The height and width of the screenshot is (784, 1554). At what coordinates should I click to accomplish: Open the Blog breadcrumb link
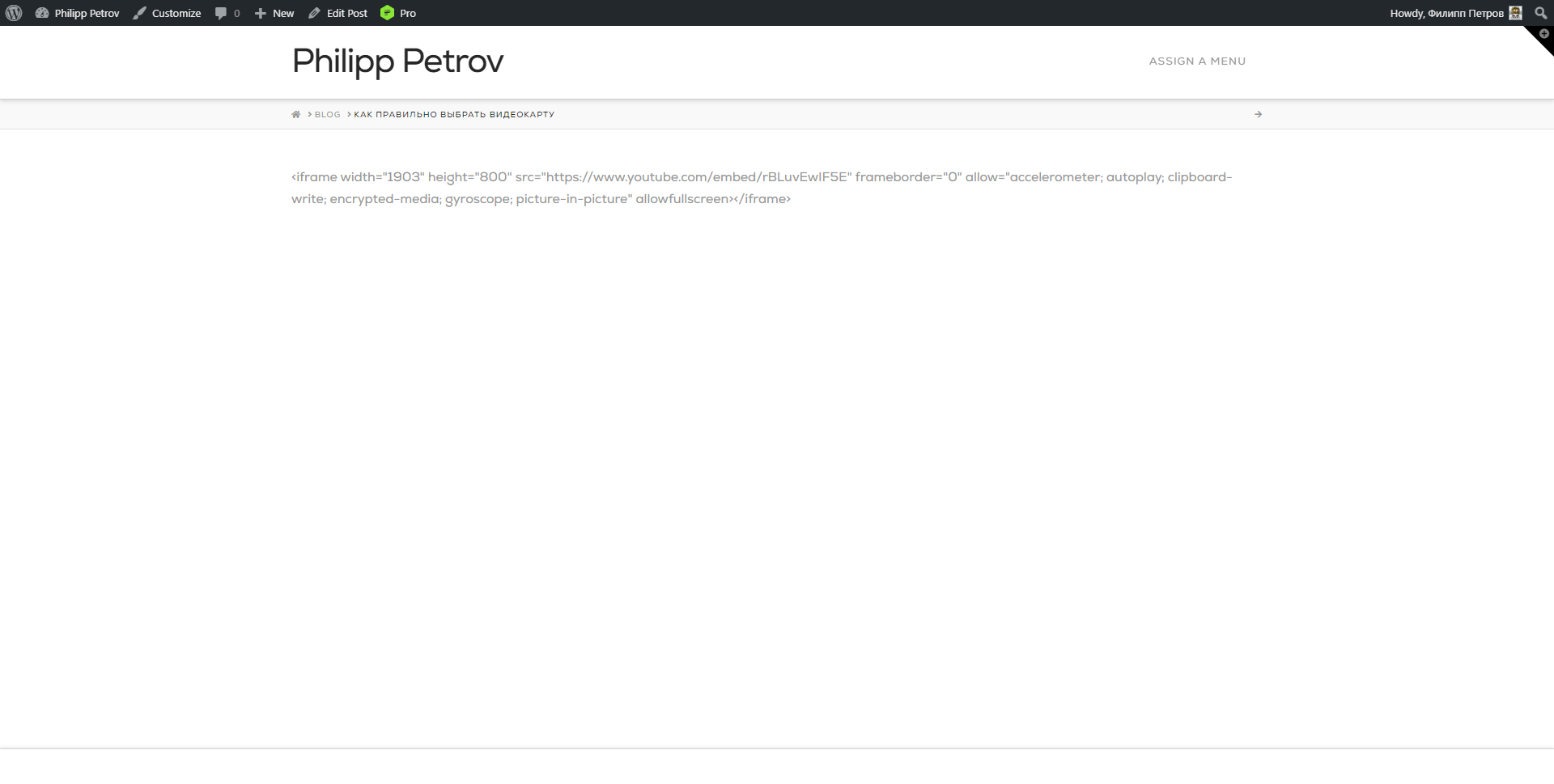point(328,115)
